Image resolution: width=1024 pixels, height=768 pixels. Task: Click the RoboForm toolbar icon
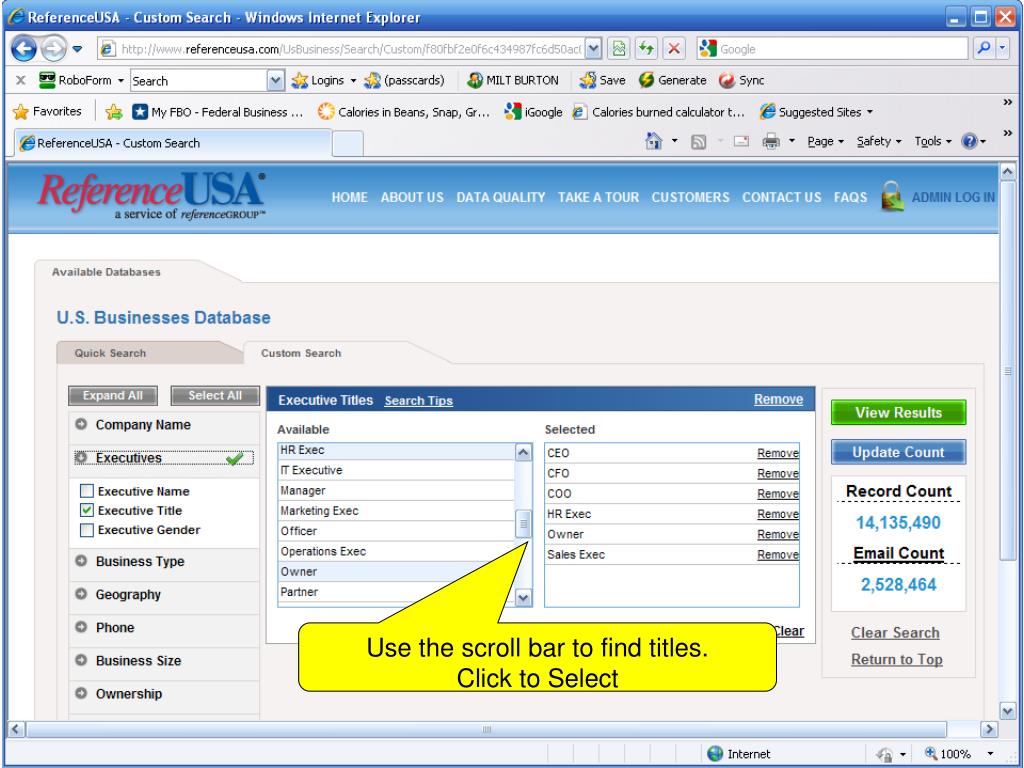47,80
